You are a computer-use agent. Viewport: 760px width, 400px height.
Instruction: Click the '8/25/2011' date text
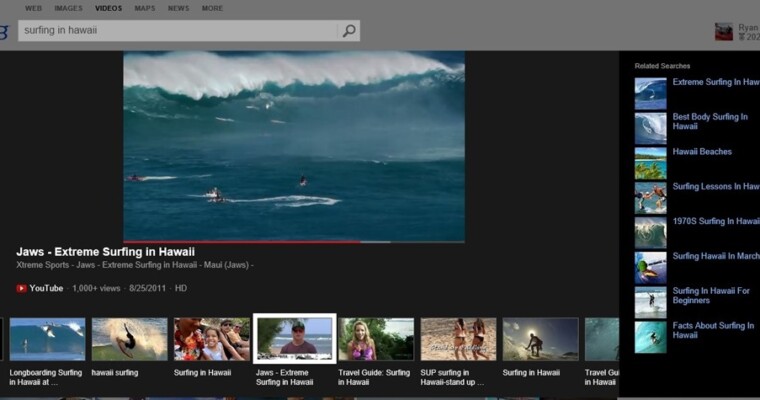147,288
